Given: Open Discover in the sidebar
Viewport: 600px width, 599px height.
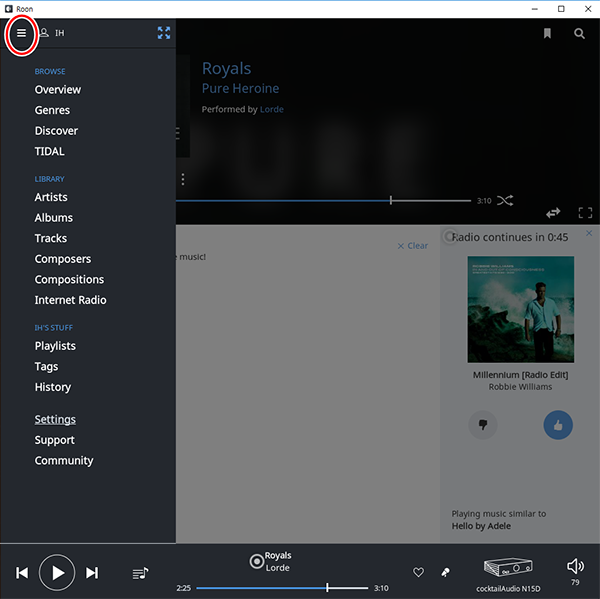Looking at the screenshot, I should pos(56,131).
